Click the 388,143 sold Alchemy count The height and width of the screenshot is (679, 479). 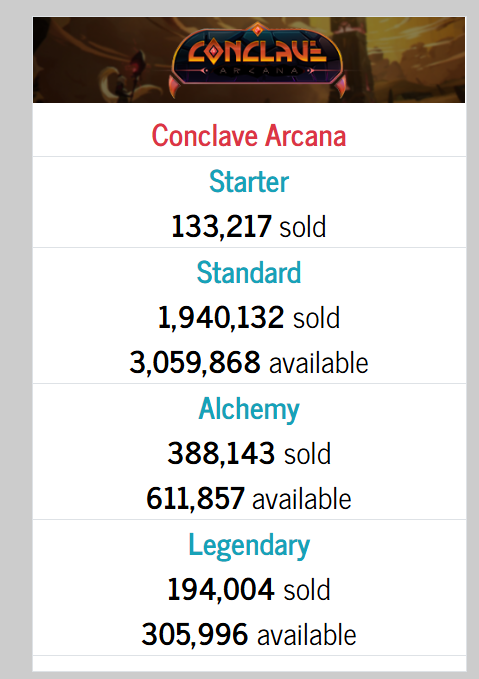[249, 453]
